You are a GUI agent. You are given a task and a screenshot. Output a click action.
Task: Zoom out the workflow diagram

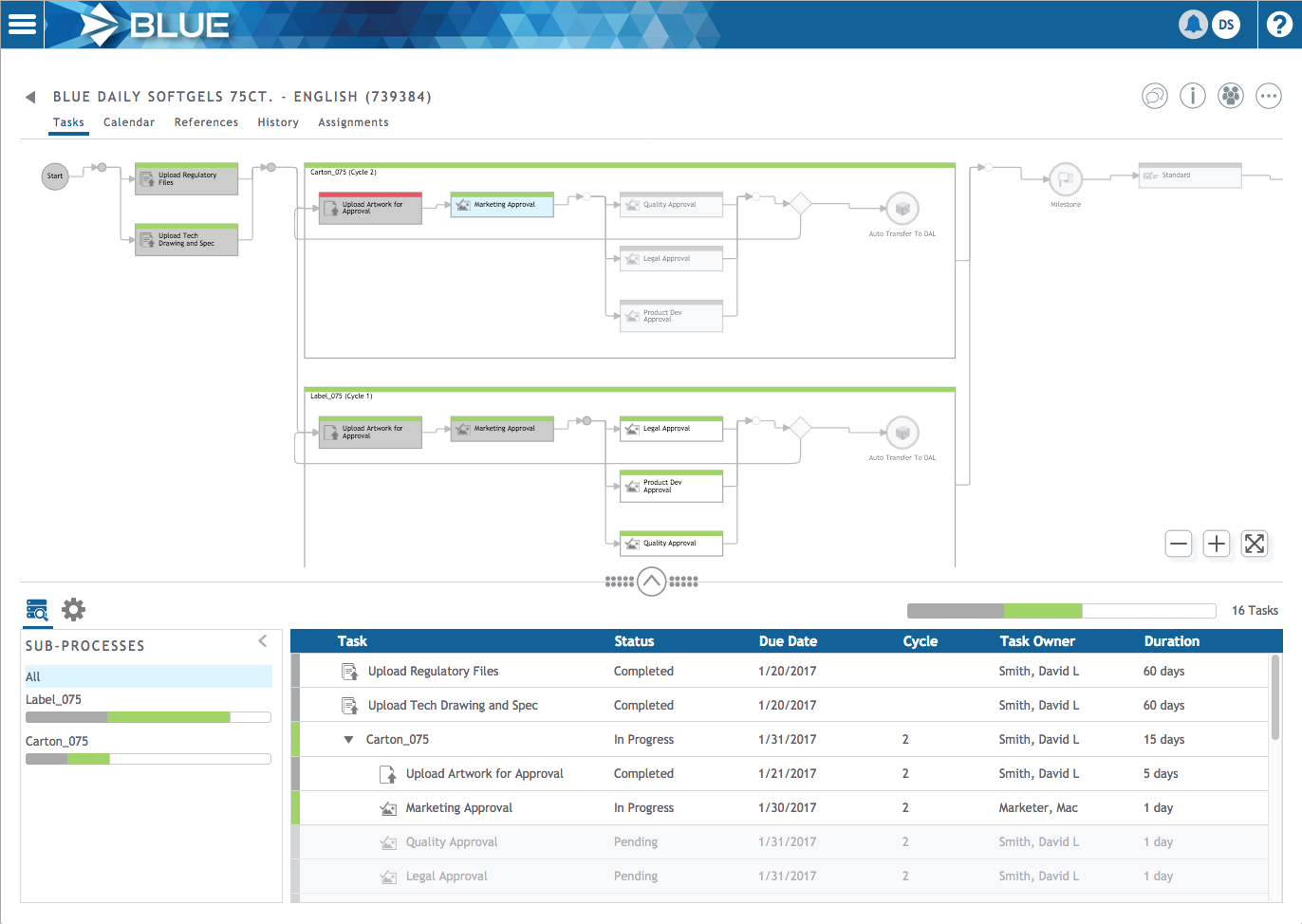[x=1179, y=544]
